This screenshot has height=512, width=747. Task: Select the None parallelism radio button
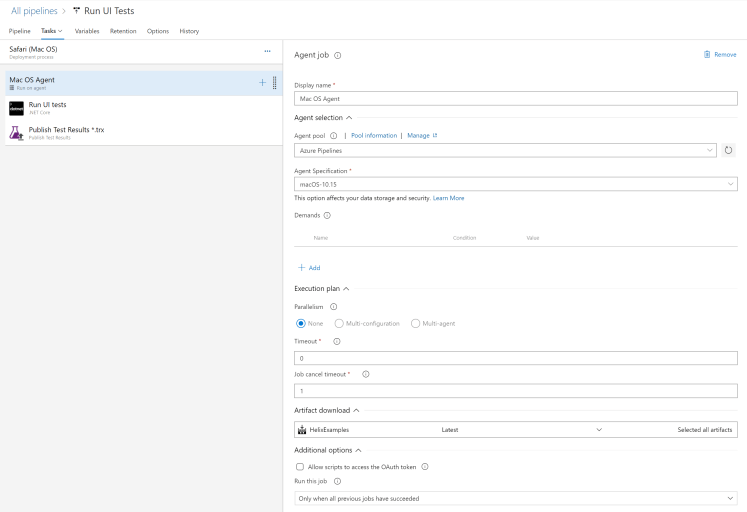click(x=301, y=323)
